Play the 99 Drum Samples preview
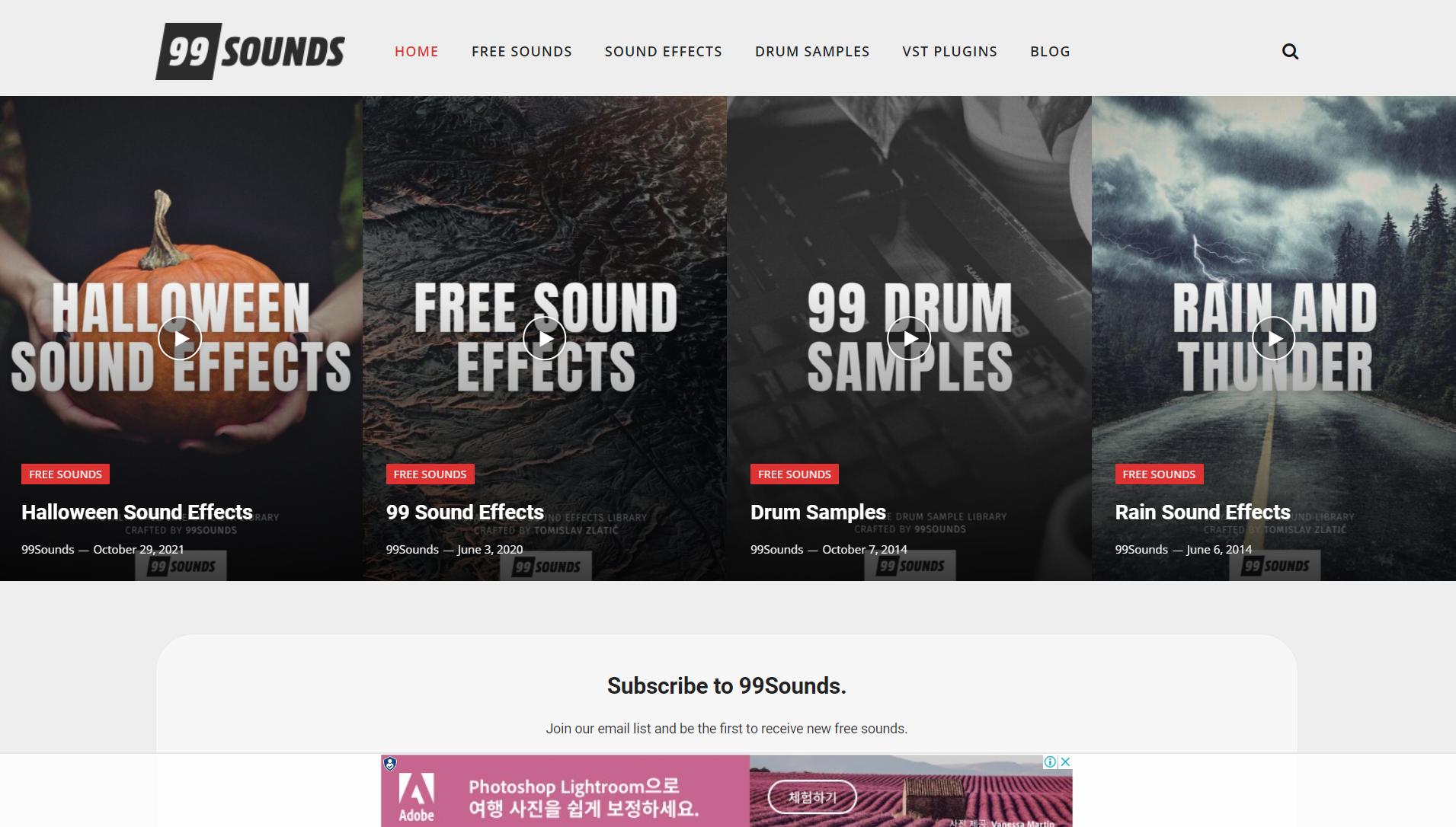The image size is (1456, 827). tap(909, 338)
